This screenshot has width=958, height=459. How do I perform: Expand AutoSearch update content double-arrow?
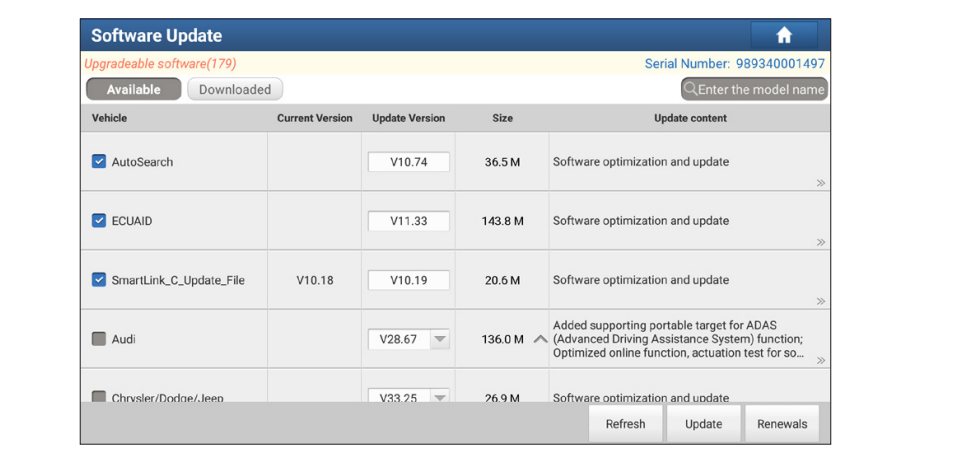coord(821,183)
